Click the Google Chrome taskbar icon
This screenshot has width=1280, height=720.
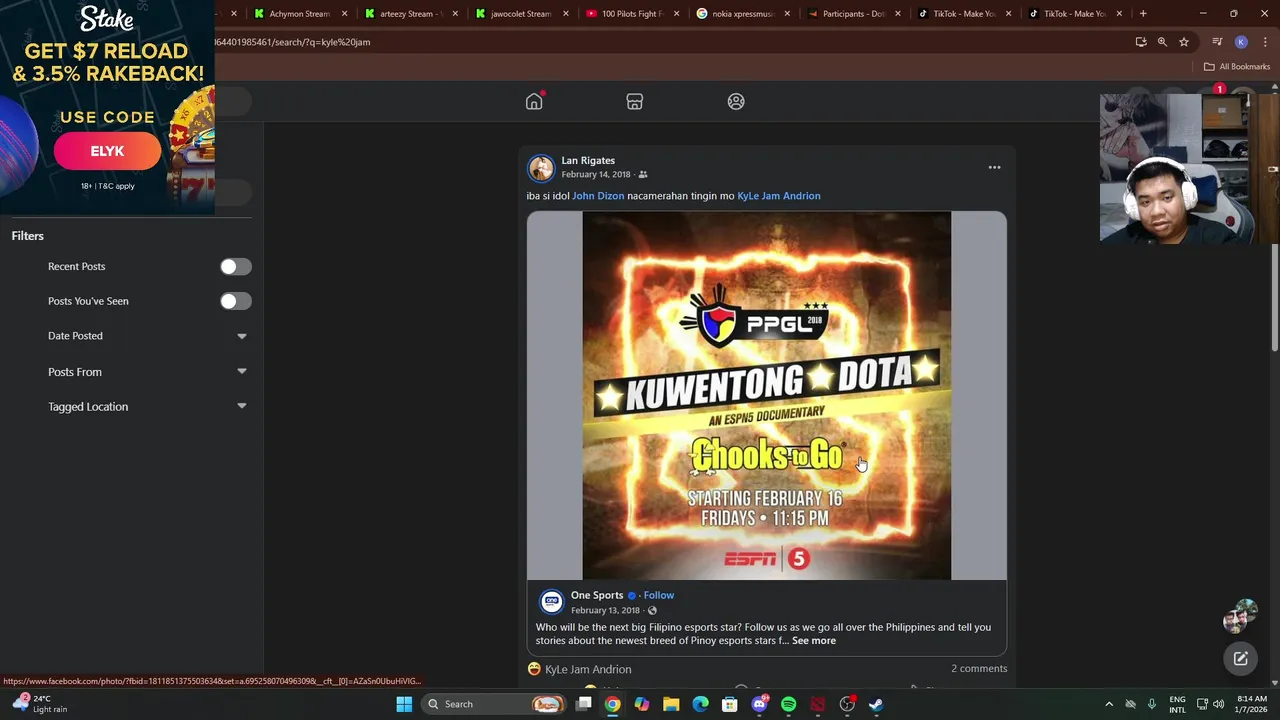point(612,704)
